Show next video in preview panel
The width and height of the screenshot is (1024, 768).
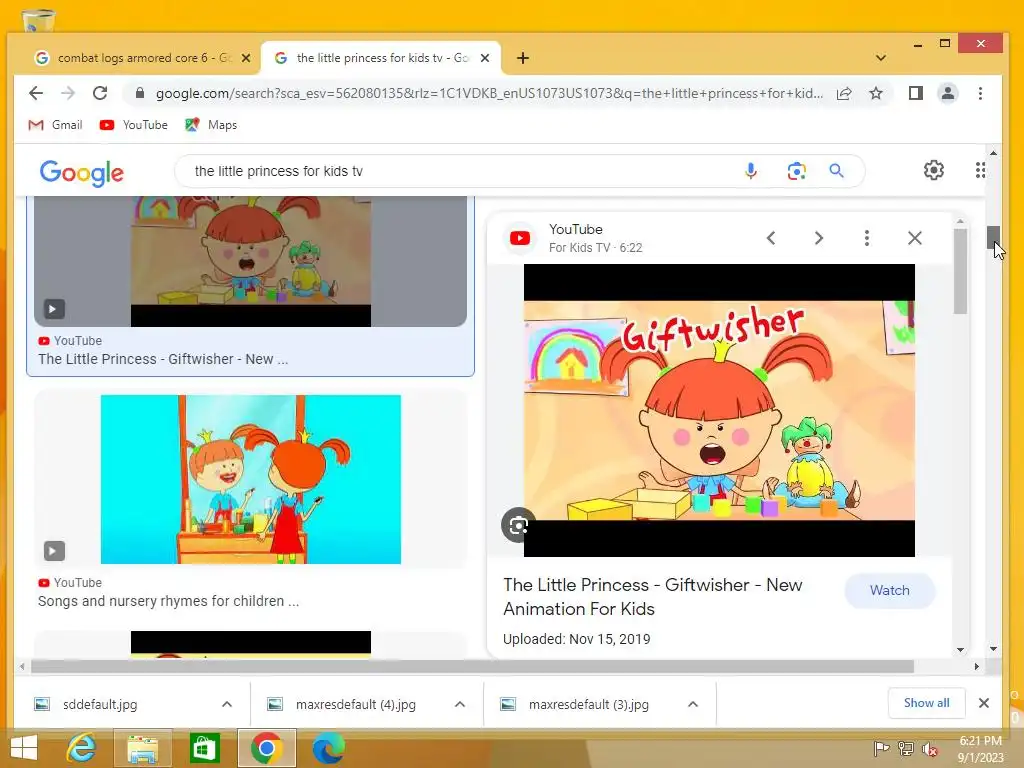tap(819, 238)
